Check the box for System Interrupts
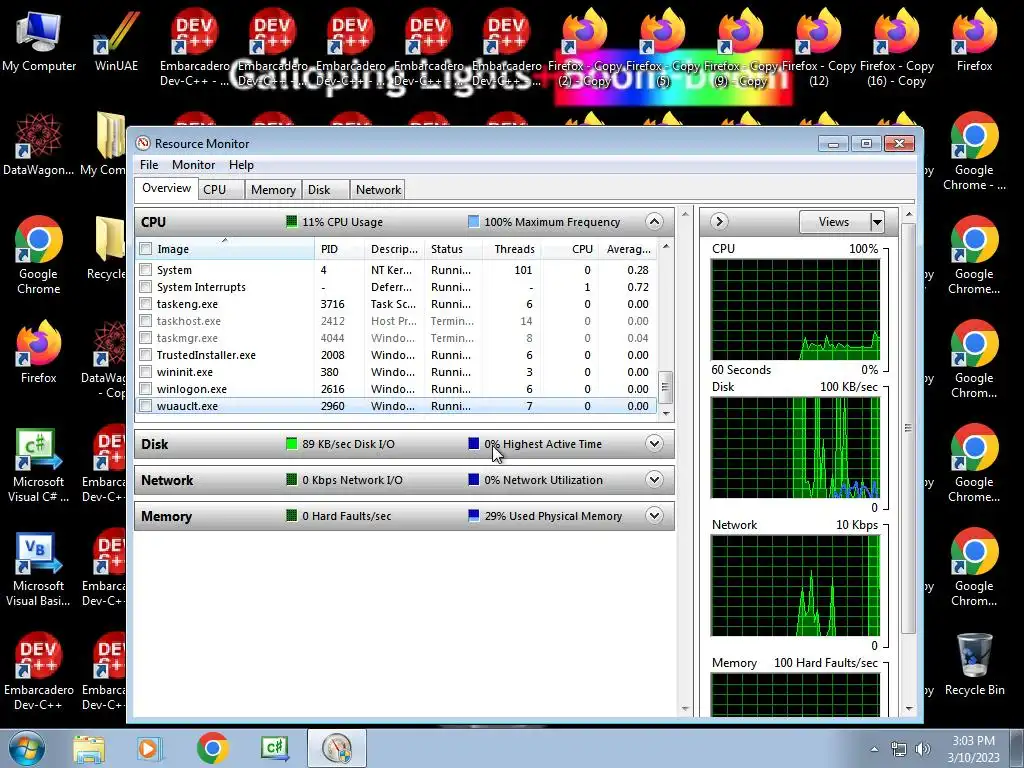The image size is (1024, 768). (x=146, y=287)
